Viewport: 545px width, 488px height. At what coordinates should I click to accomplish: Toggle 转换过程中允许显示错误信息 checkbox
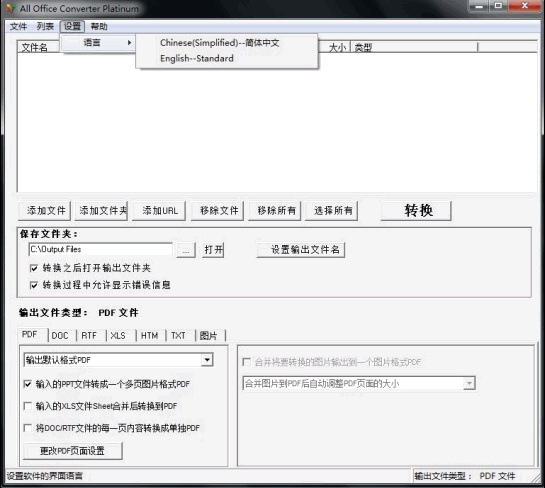(x=34, y=285)
